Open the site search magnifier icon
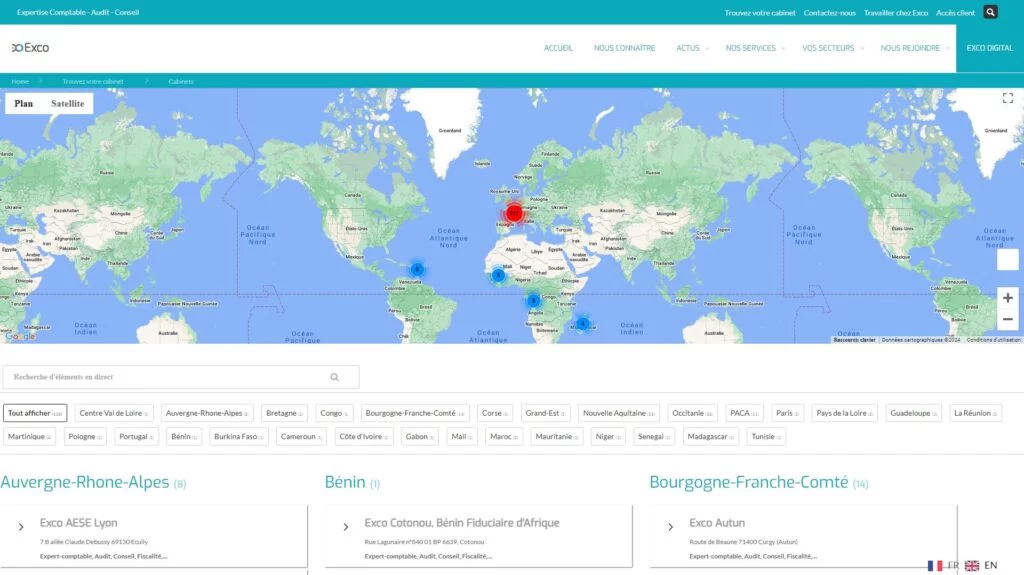This screenshot has width=1024, height=575. [990, 12]
